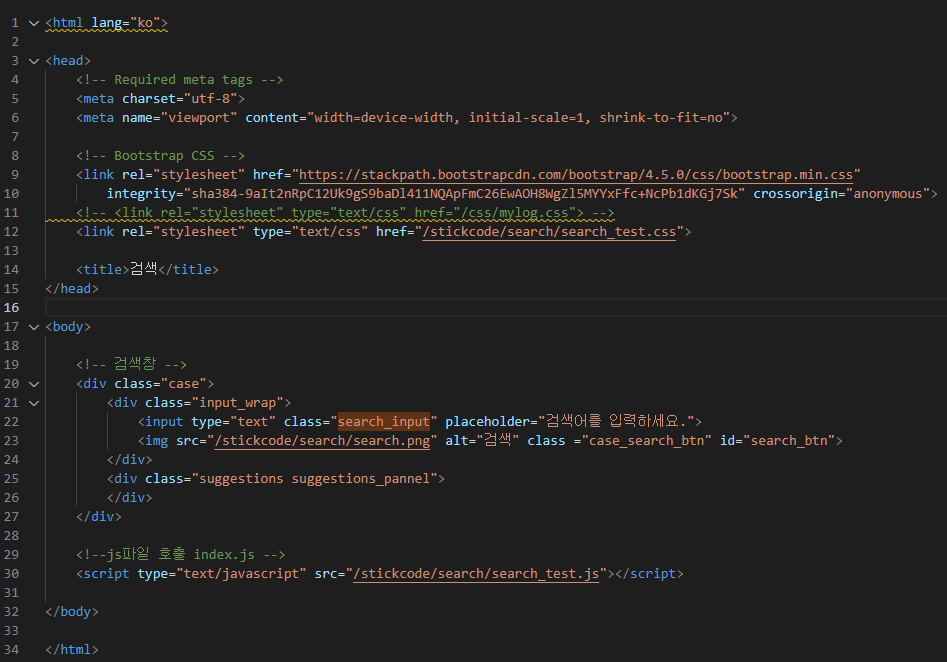
Task: Click the commented-out mylog.css link line
Action: click(345, 213)
